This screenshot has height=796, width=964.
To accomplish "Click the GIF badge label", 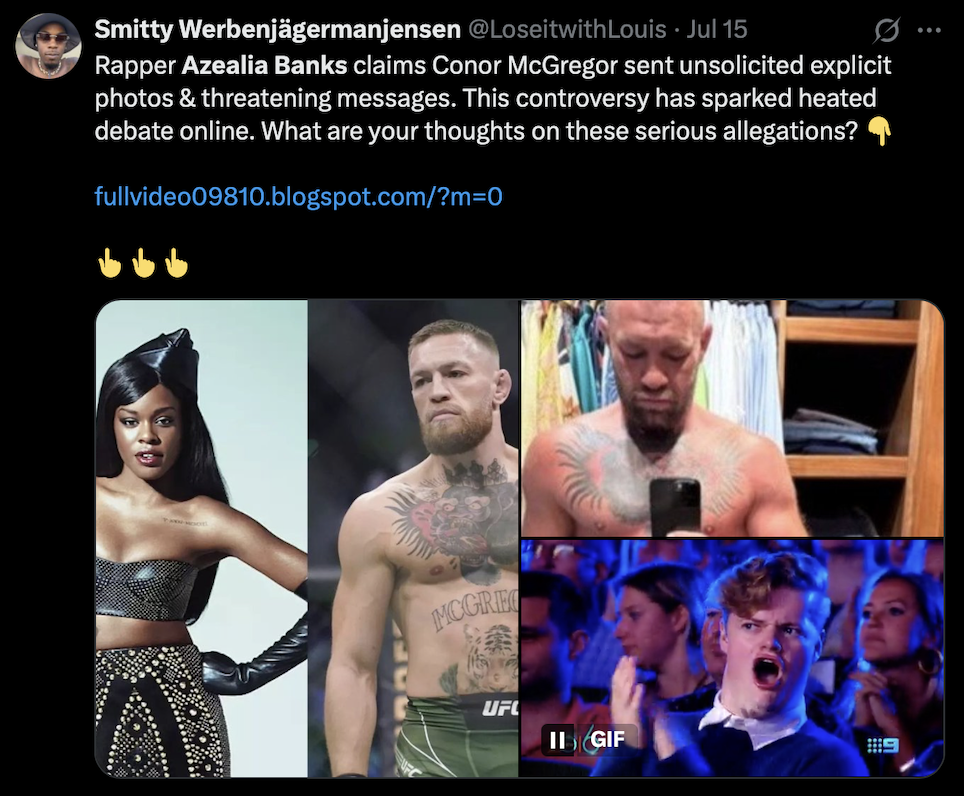I will (607, 739).
